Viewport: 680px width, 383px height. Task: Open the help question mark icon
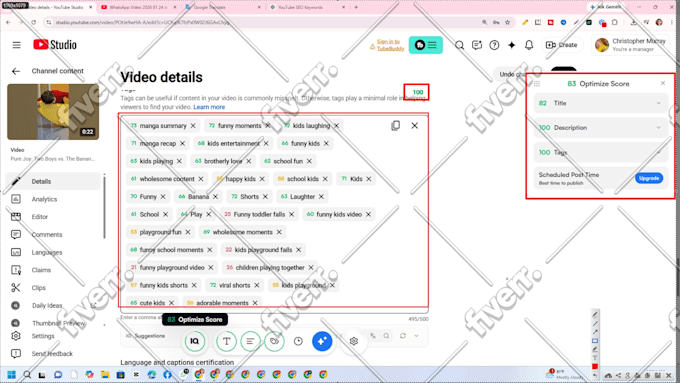point(494,45)
